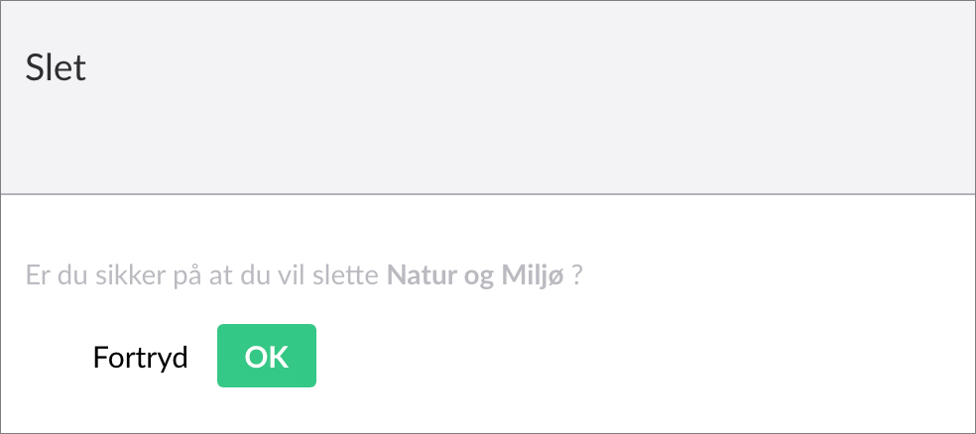Click the grey Slet header bar
This screenshot has width=976, height=434.
pos(488,98)
